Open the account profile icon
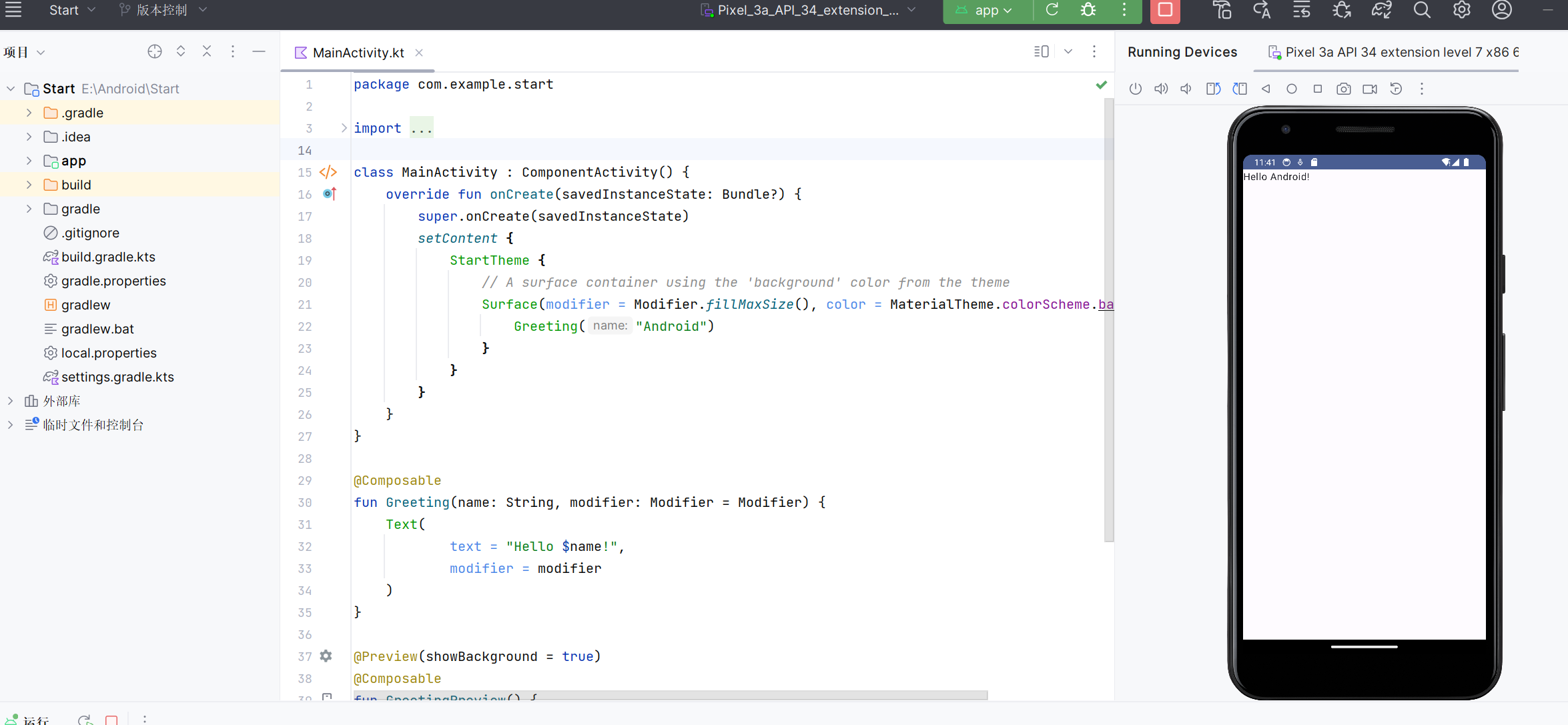This screenshot has width=1568, height=725. [1502, 10]
